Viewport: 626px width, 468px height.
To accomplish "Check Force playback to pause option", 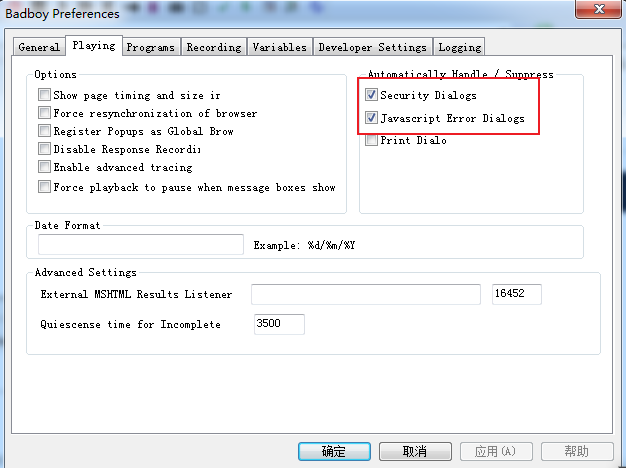I will (x=44, y=186).
